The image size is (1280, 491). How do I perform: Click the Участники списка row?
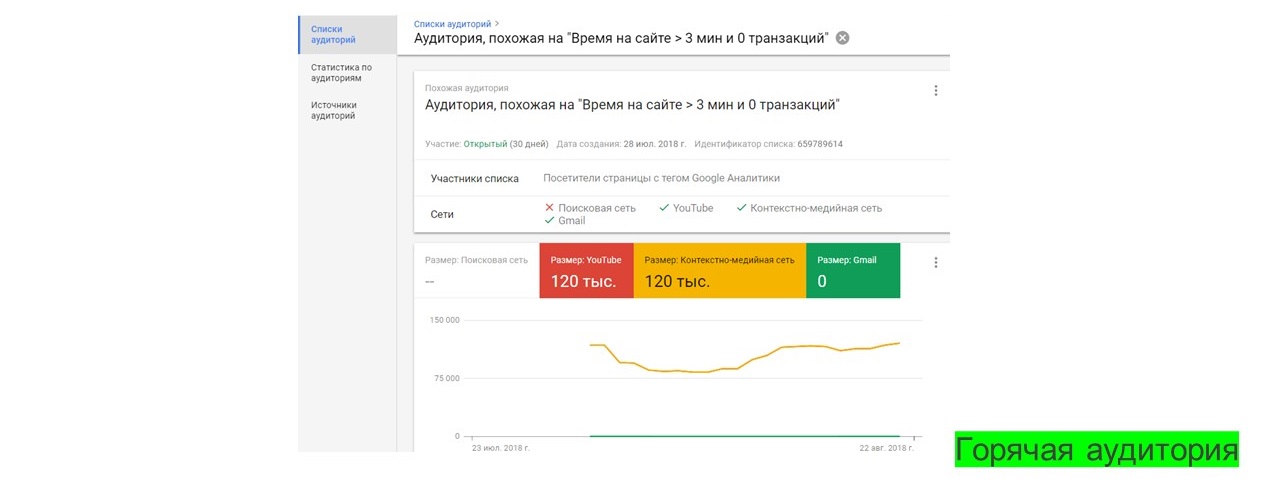(x=474, y=179)
